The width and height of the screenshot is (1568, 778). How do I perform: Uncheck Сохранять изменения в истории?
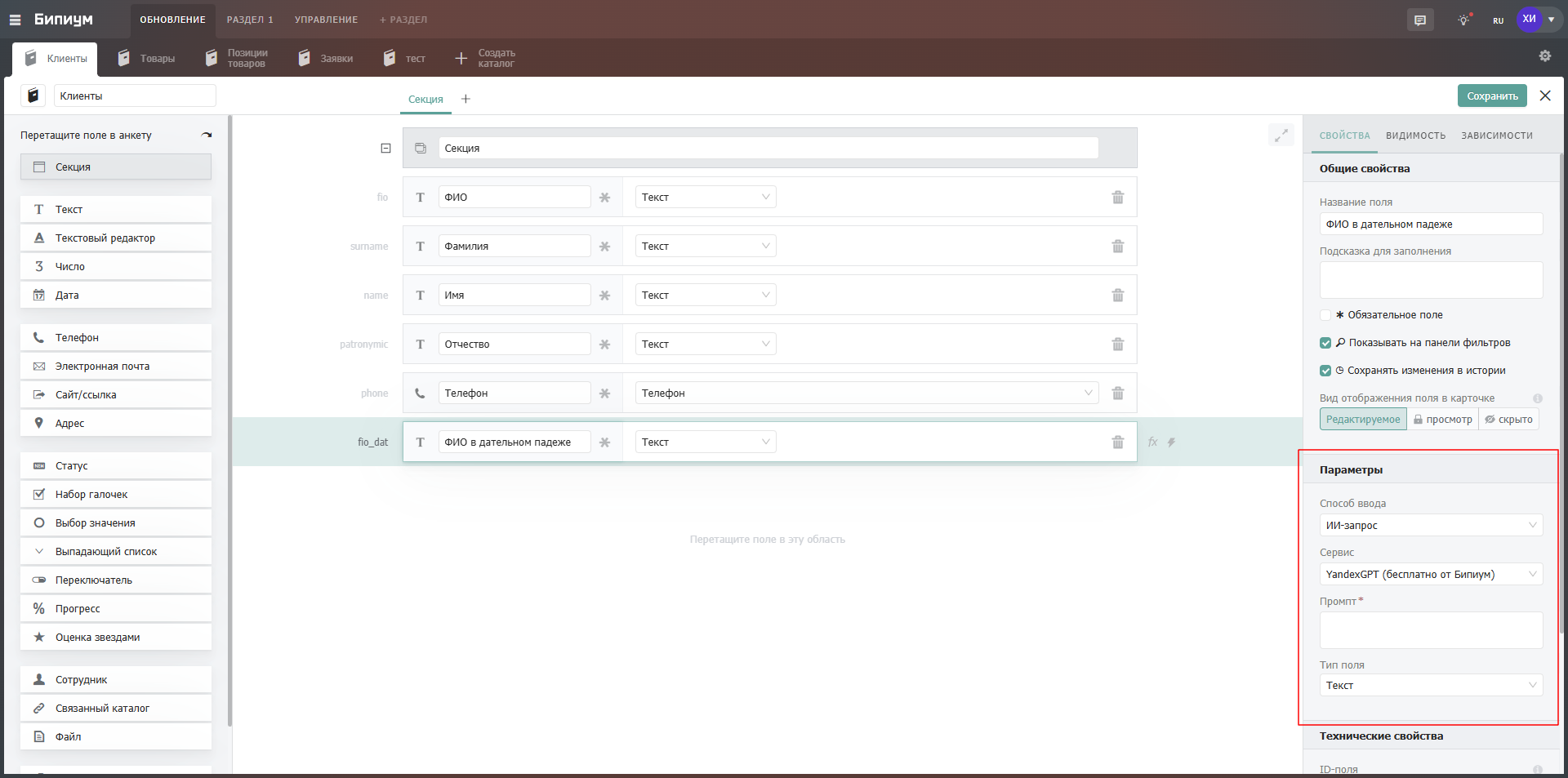point(1325,371)
